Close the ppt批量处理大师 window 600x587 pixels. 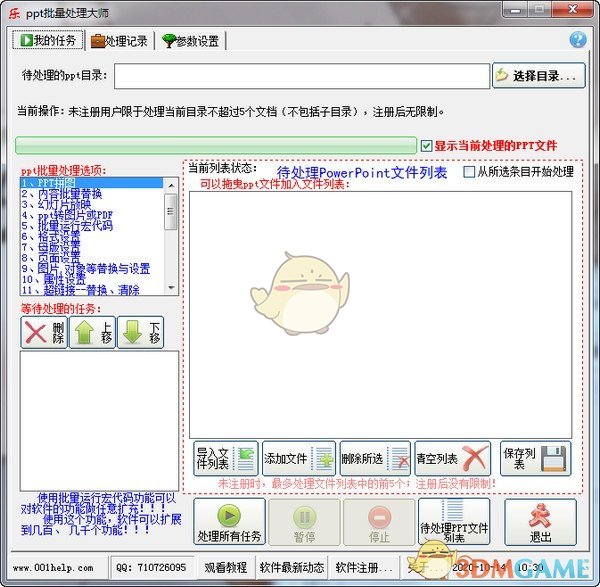pyautogui.click(x=573, y=8)
